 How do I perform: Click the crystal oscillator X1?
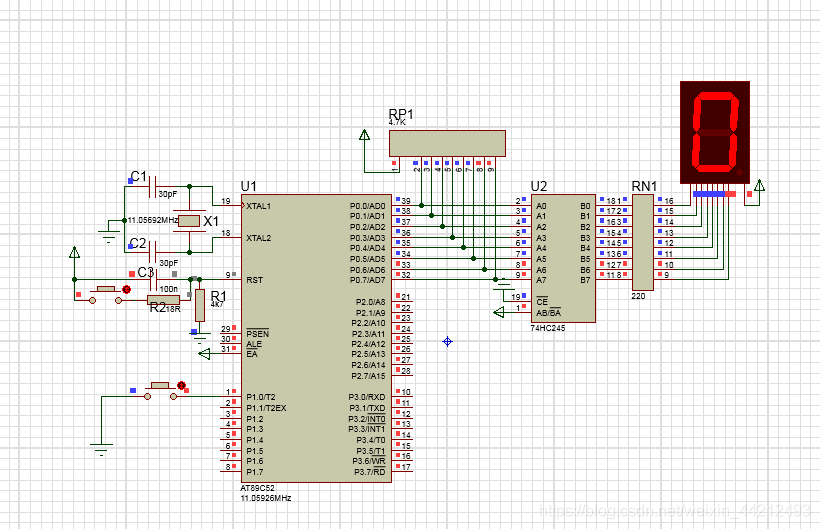(190, 221)
